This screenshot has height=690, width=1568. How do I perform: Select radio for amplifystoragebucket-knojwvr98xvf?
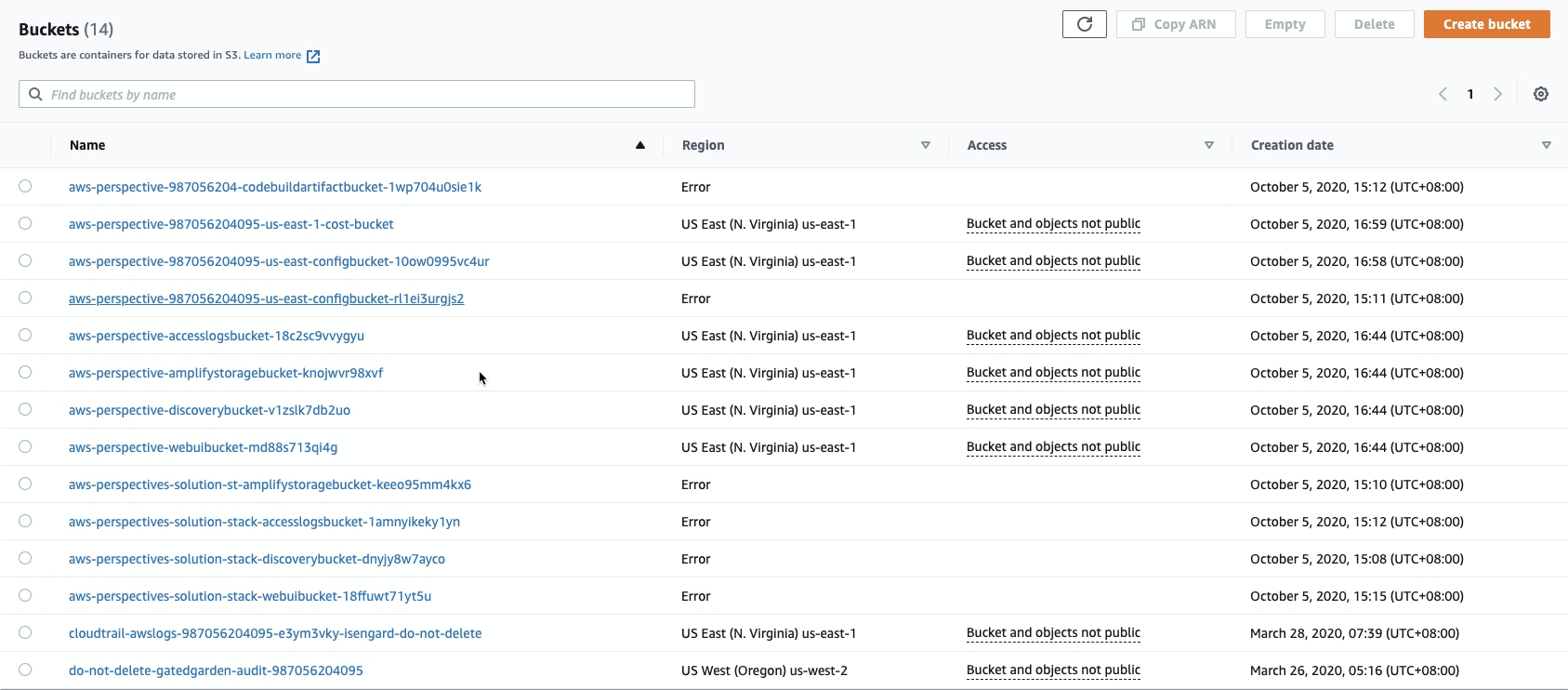[x=25, y=372]
